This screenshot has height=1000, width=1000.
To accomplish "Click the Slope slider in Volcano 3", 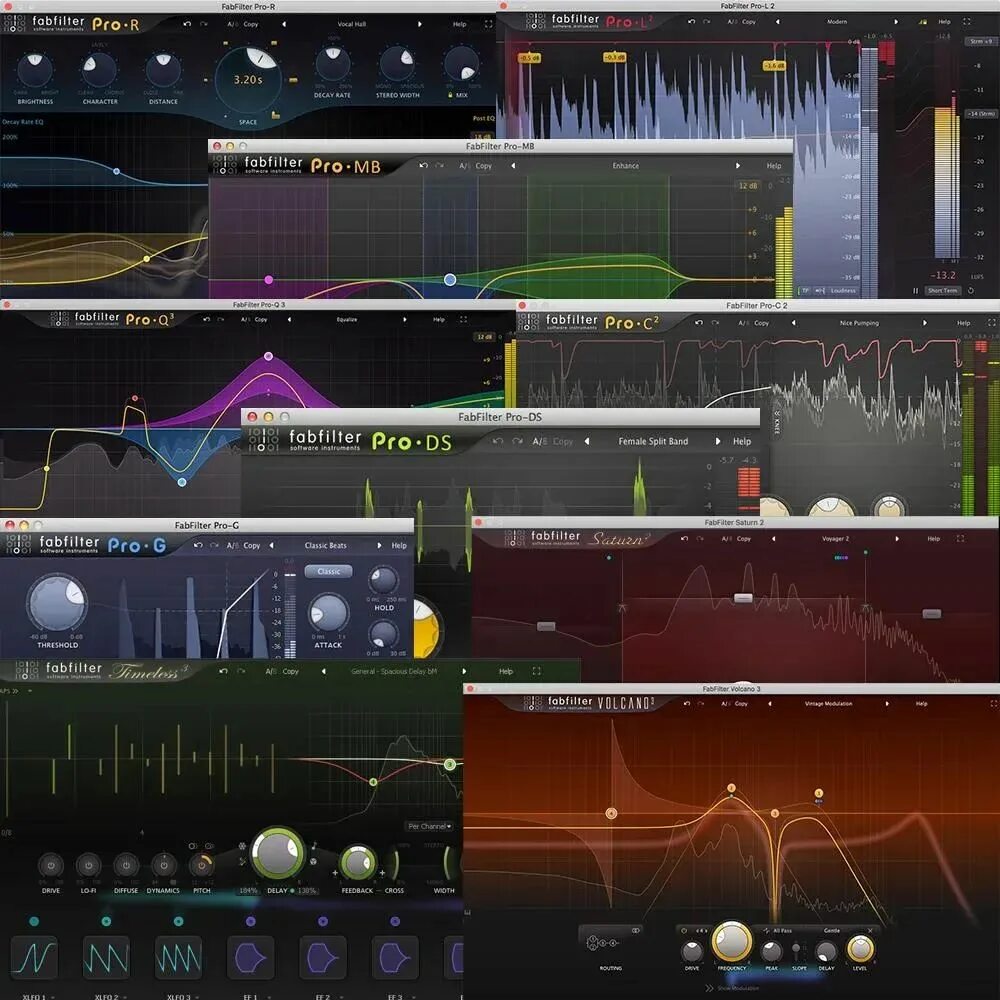I will pos(797,952).
